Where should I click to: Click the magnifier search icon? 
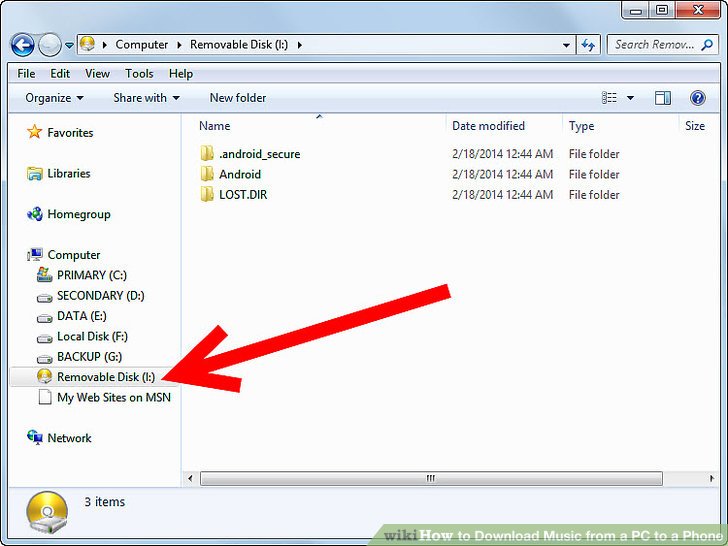(707, 45)
